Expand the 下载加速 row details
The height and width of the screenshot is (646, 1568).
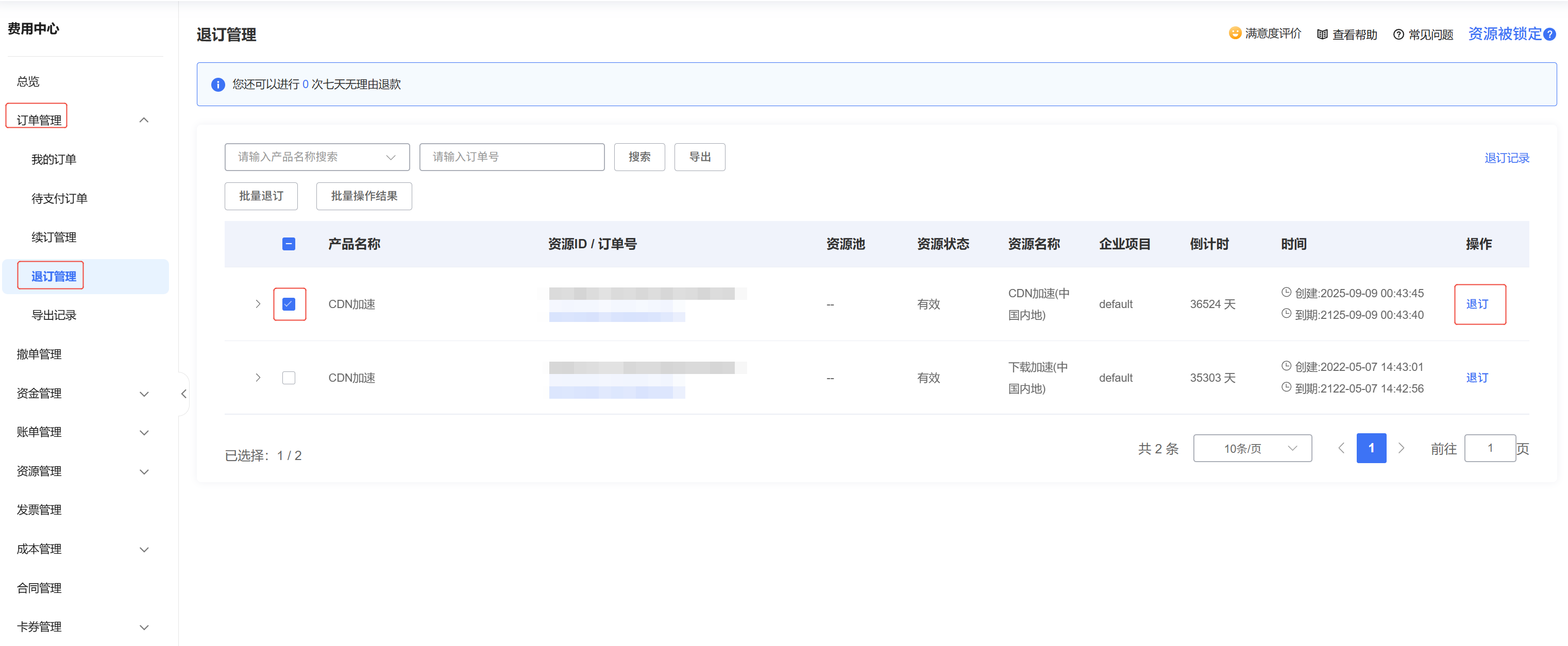[x=258, y=378]
